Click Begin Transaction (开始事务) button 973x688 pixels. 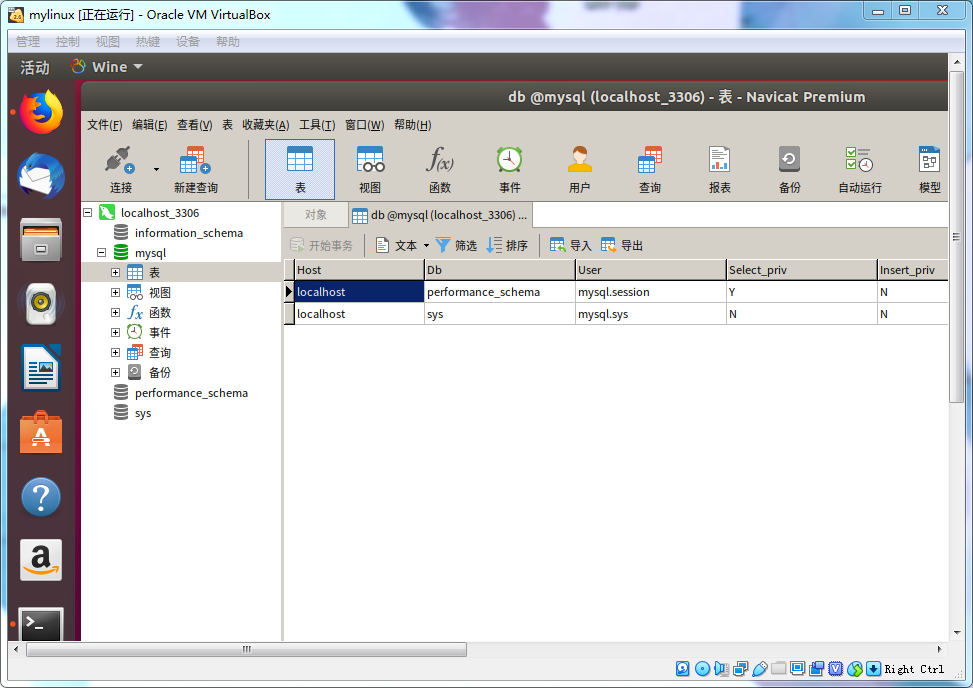[x=321, y=246]
